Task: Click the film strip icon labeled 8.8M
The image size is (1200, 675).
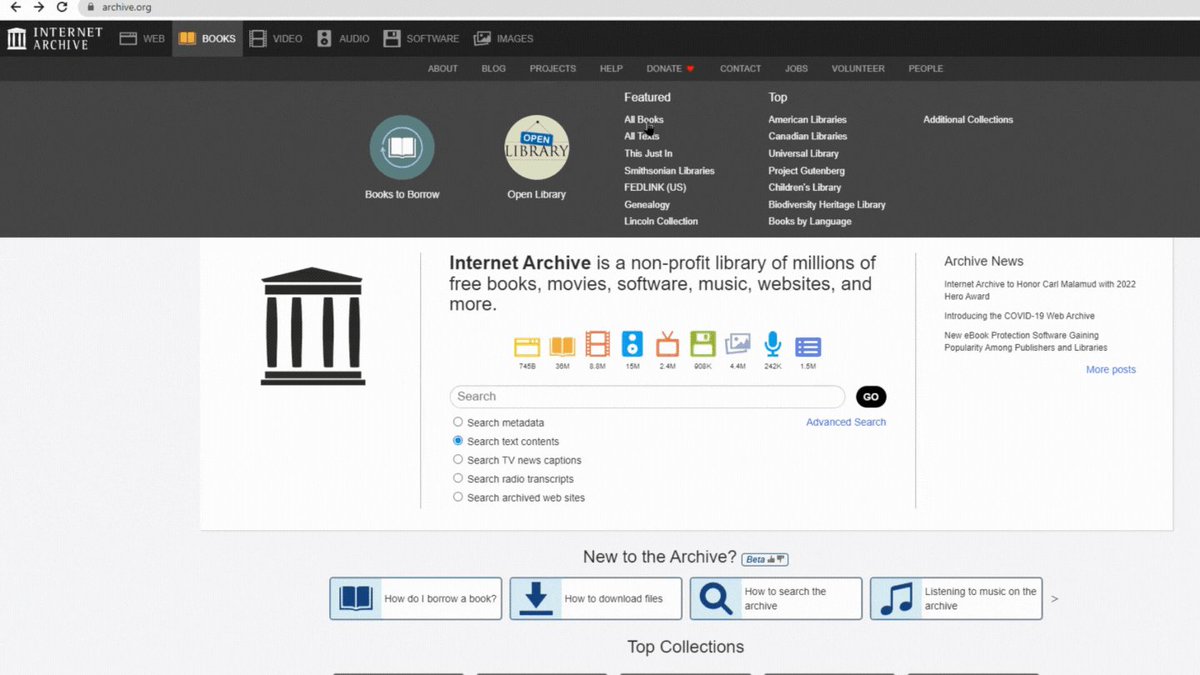Action: click(x=597, y=345)
